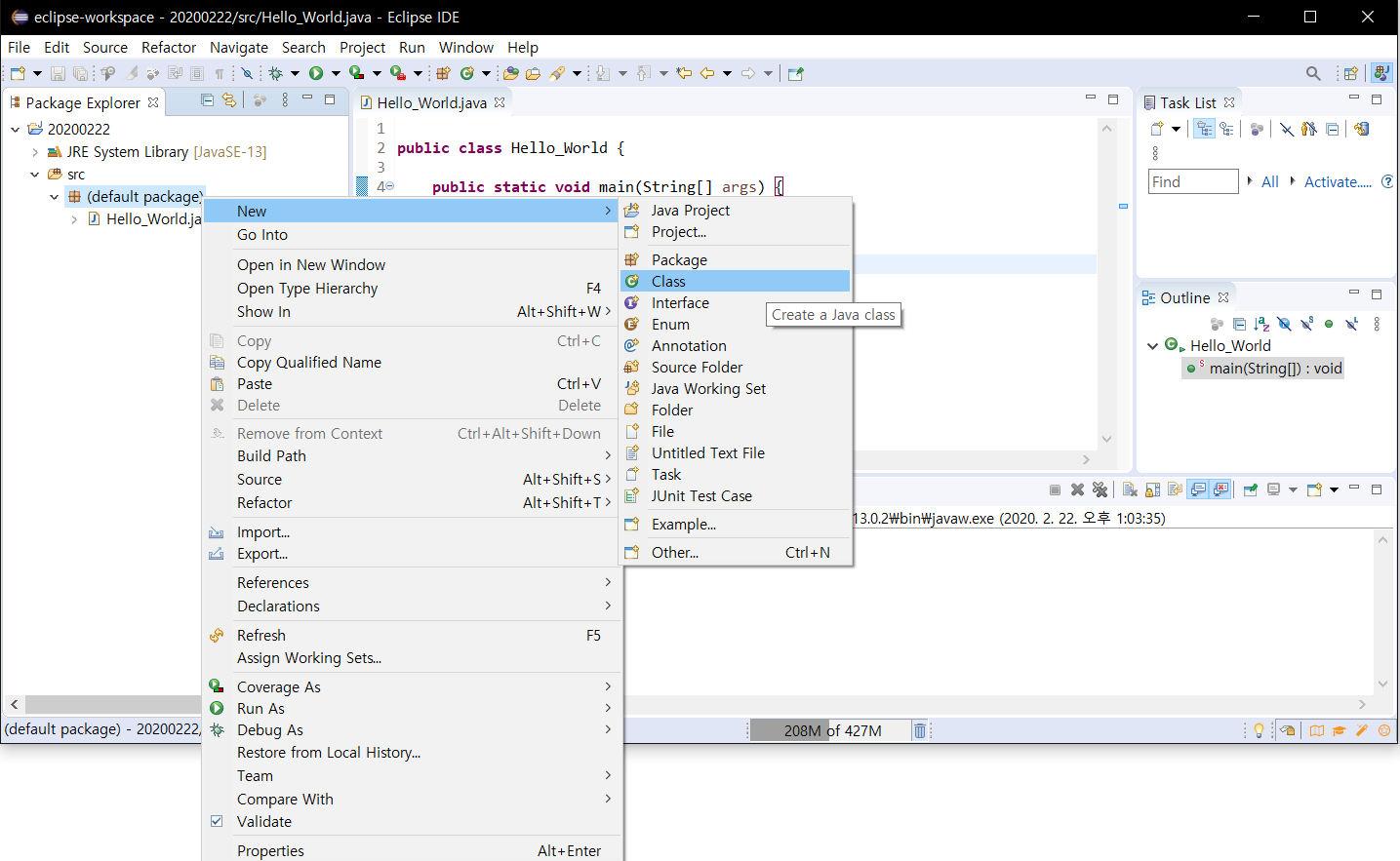Click the New wizard icon in main toolbar
Viewport: 1400px width, 861px height.
[18, 73]
